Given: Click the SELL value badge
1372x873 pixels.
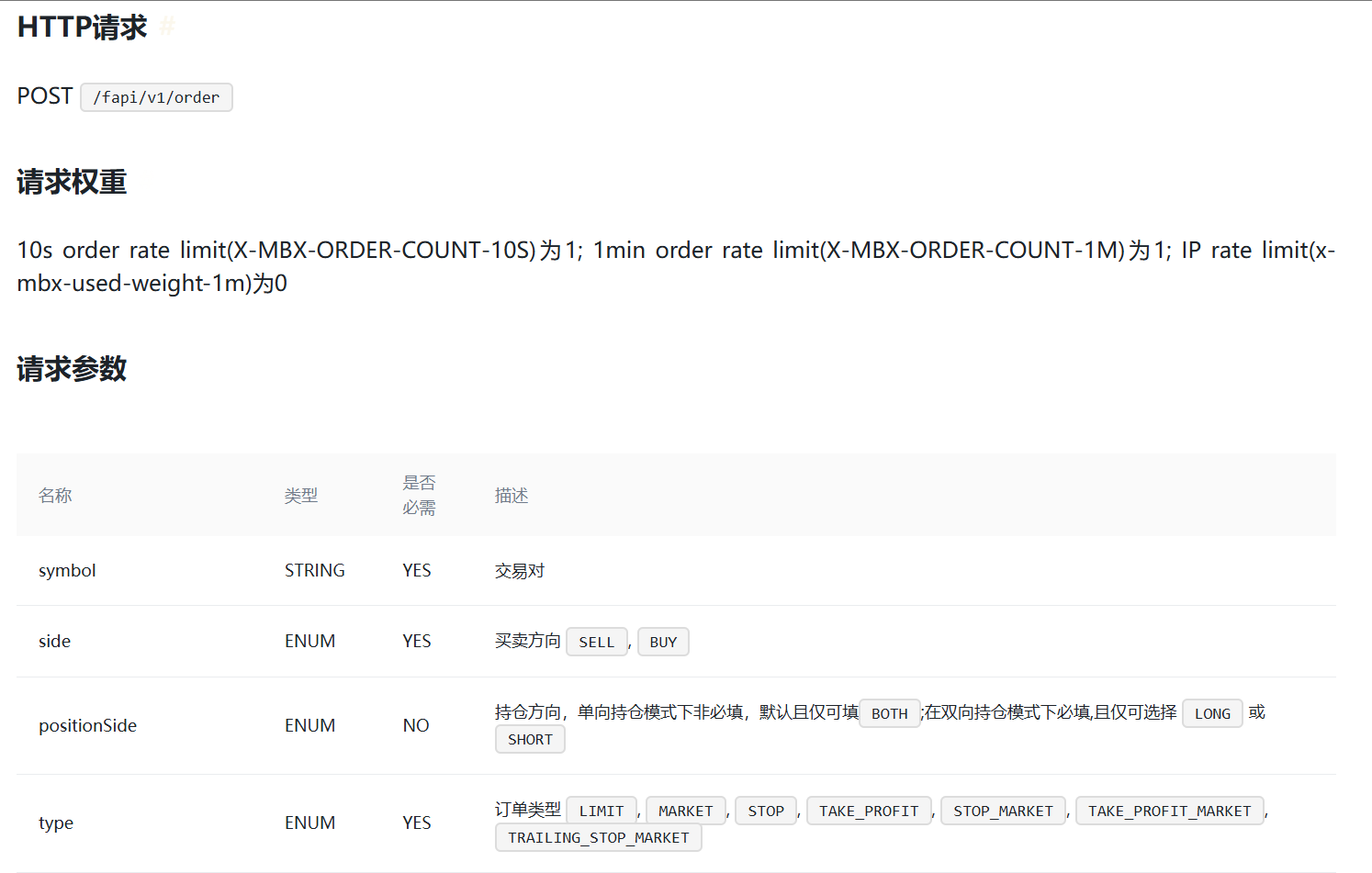Looking at the screenshot, I should tap(597, 641).
